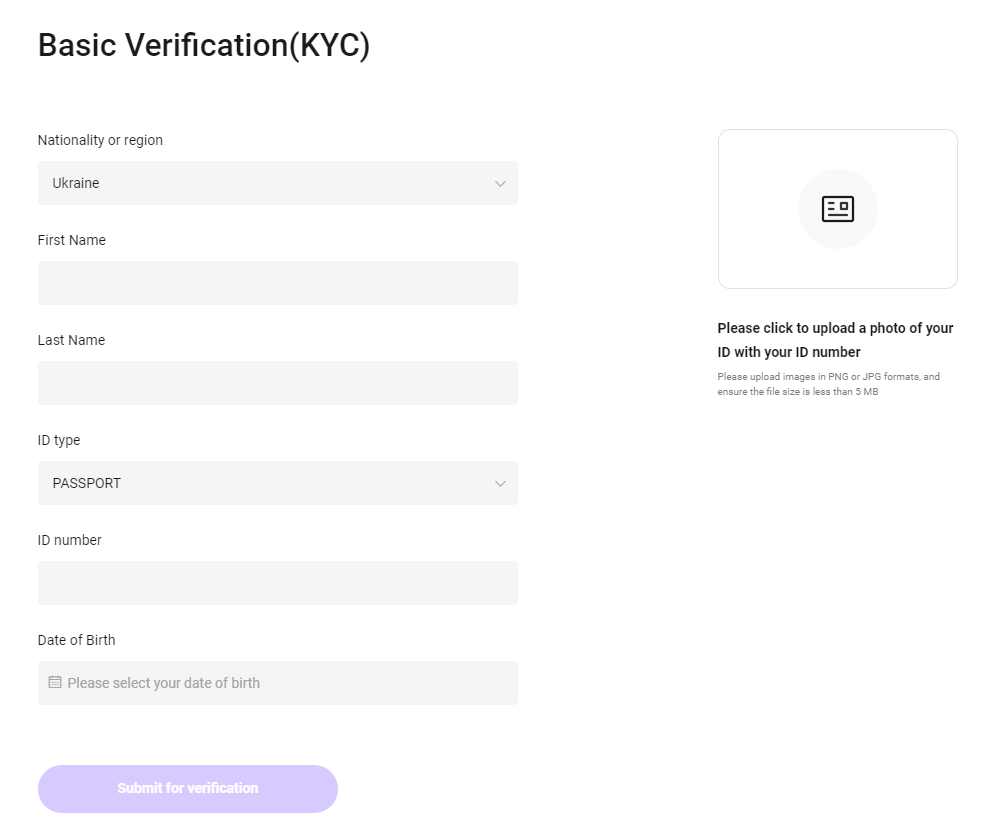Click into the Last Name text box

[x=277, y=383]
